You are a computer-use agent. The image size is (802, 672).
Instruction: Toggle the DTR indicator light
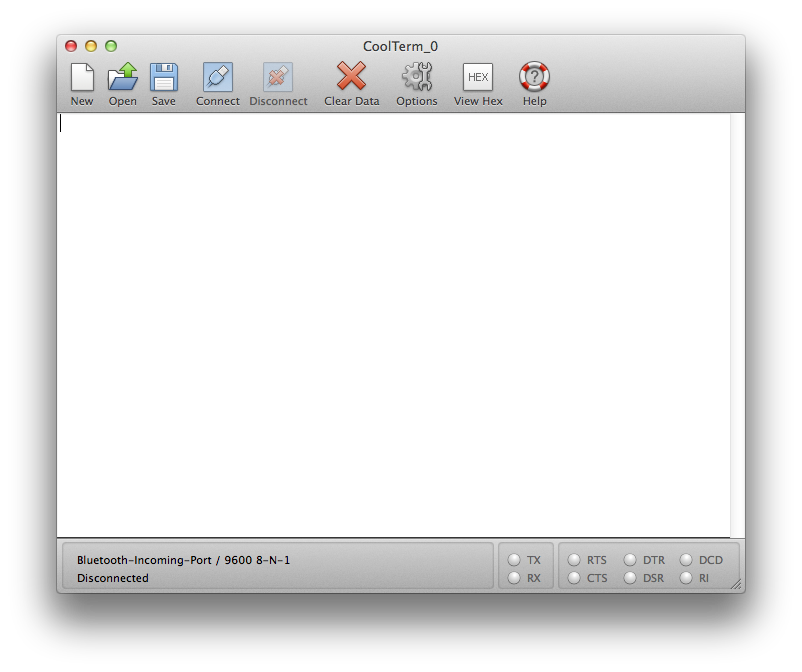click(630, 560)
